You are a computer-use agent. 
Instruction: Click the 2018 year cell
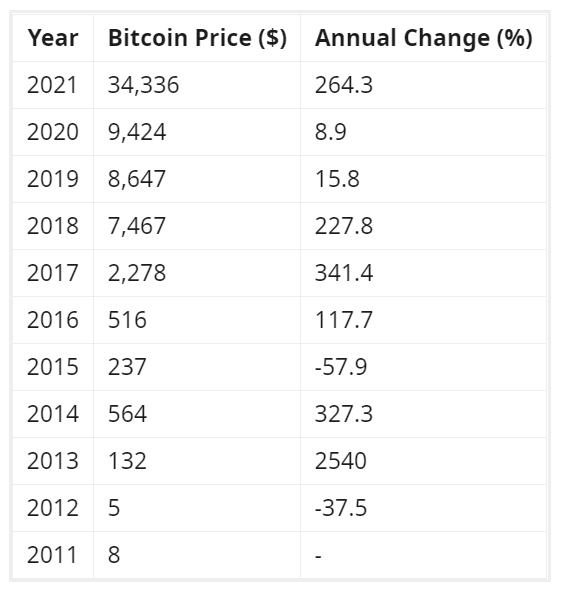pyautogui.click(x=53, y=226)
